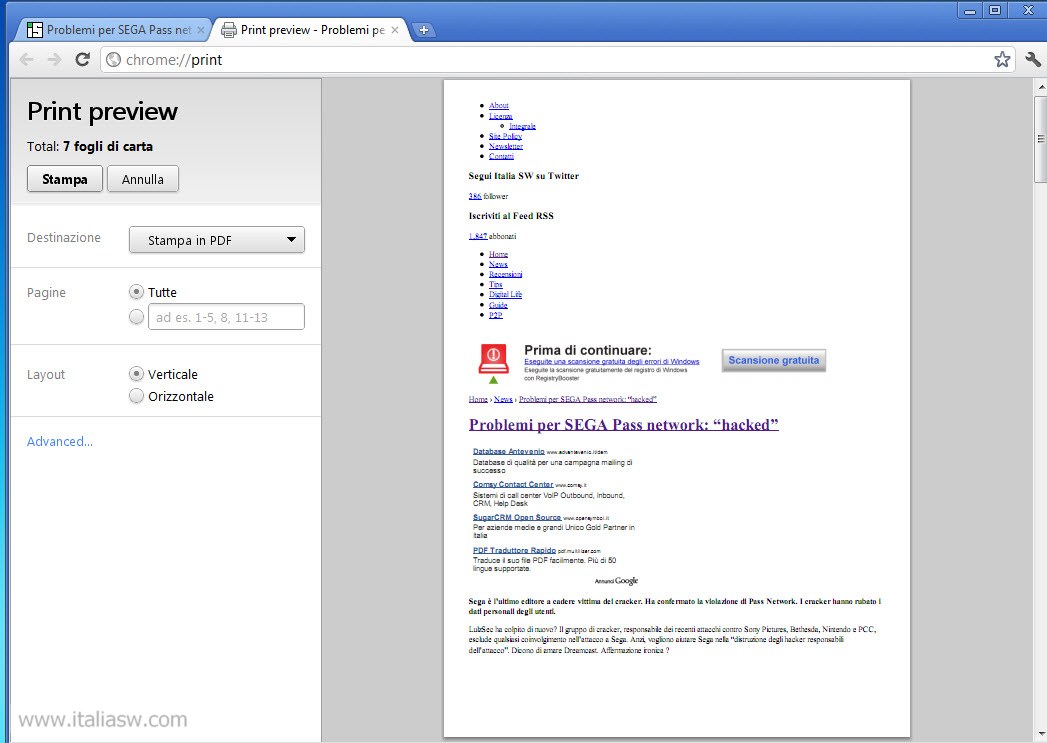
Task: Open a new tab with the plus button
Action: tap(423, 30)
